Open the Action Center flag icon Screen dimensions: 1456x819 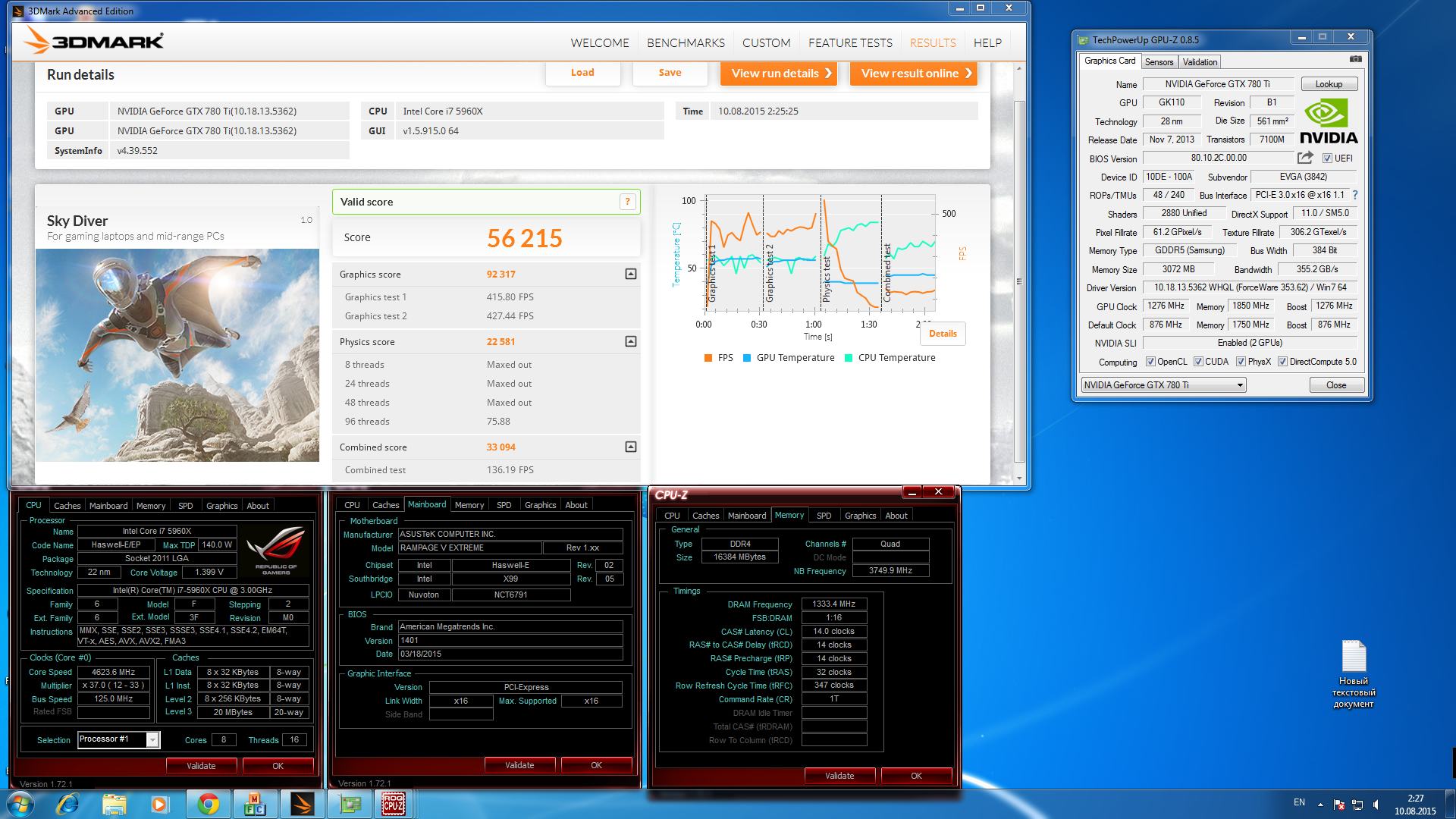tap(1338, 804)
